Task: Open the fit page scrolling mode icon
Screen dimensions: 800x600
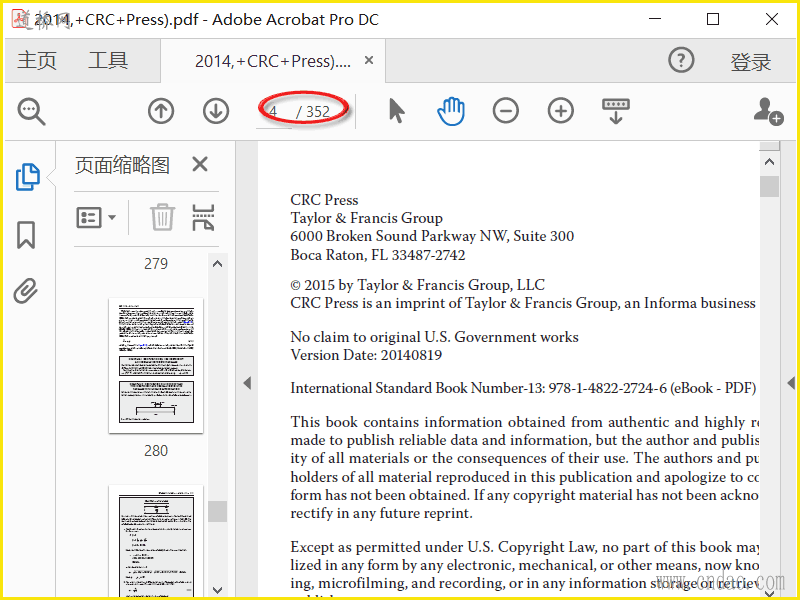Action: point(616,111)
